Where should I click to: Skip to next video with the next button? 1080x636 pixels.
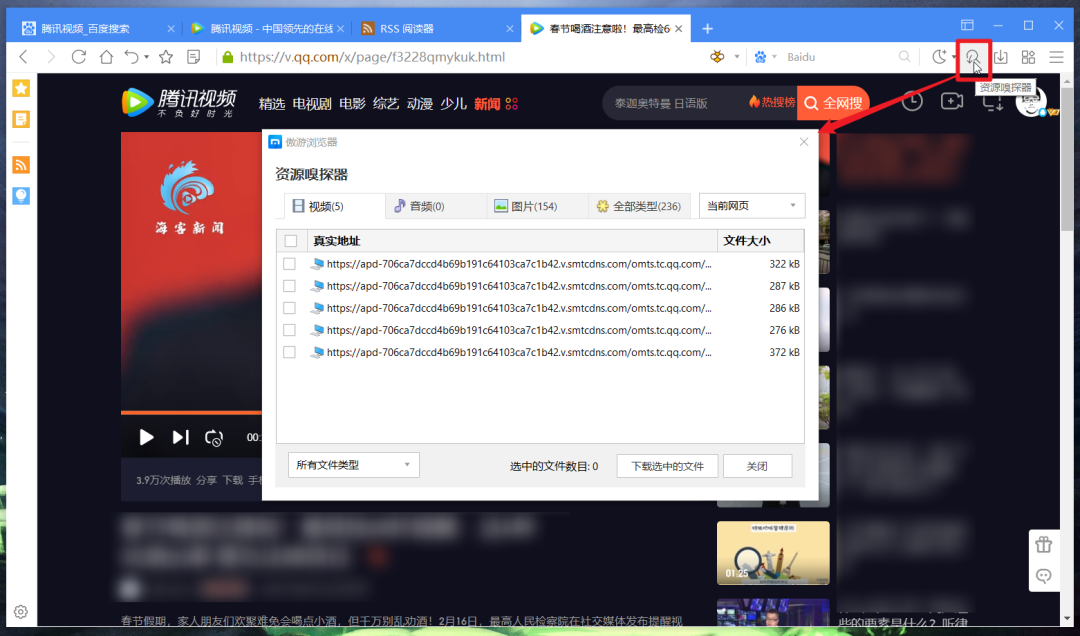point(180,437)
